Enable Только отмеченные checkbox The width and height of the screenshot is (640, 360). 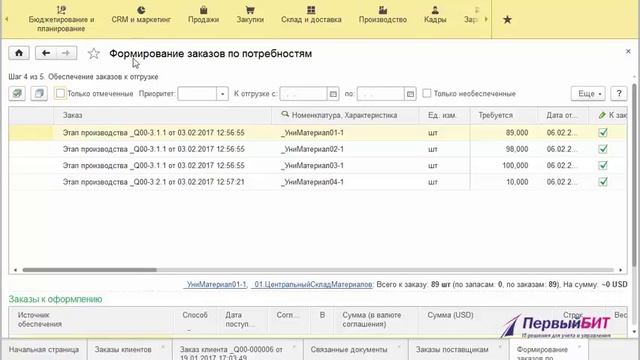tap(60, 93)
